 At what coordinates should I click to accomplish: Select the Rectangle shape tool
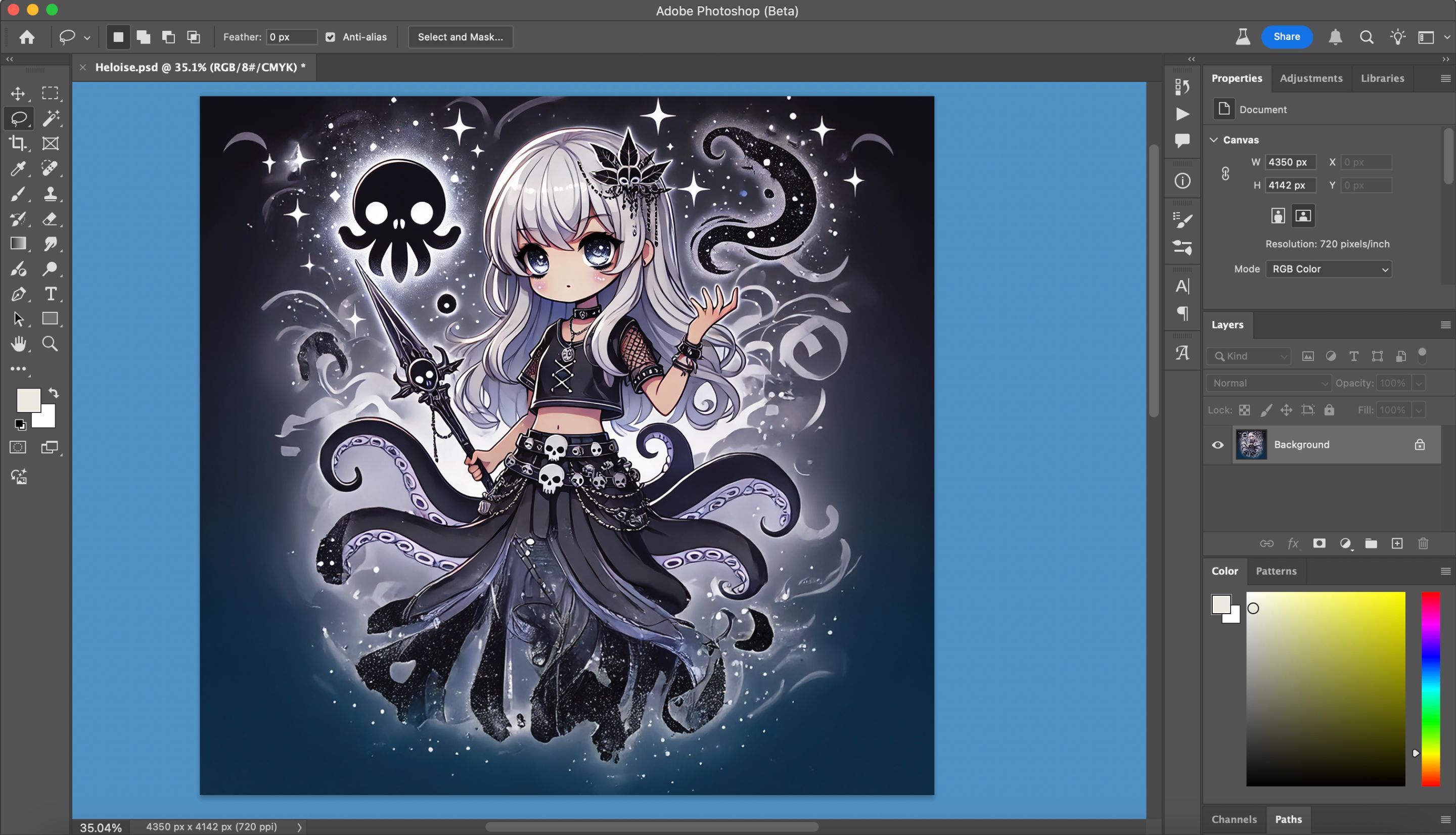50,319
